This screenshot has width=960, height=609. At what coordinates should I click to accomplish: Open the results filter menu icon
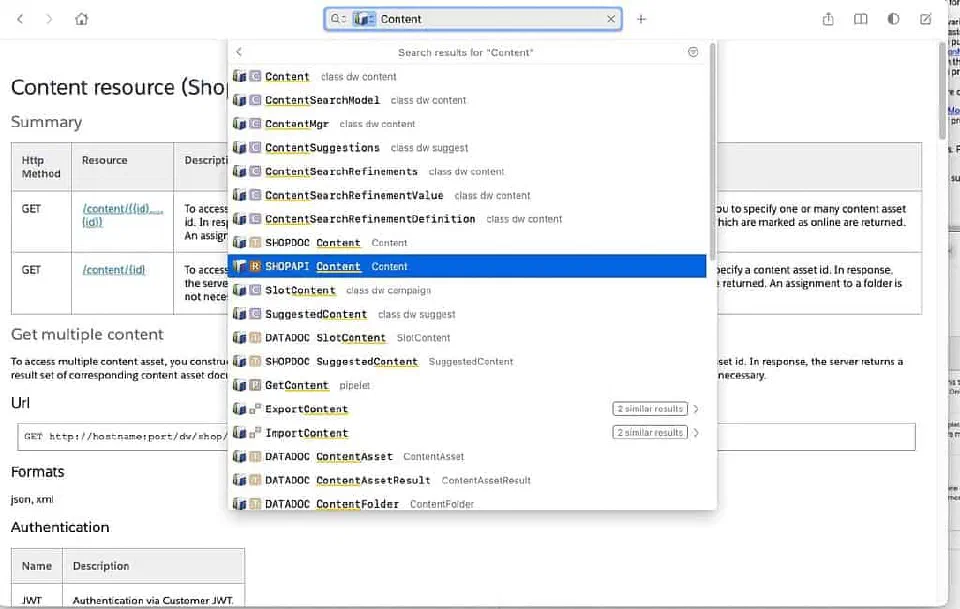692,52
